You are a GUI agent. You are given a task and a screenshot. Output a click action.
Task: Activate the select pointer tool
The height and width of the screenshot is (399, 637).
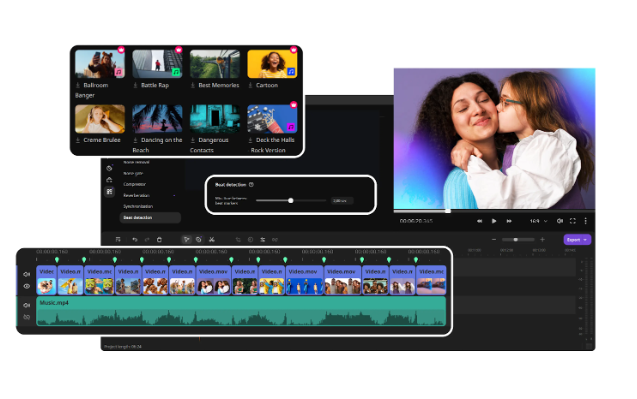(x=186, y=240)
